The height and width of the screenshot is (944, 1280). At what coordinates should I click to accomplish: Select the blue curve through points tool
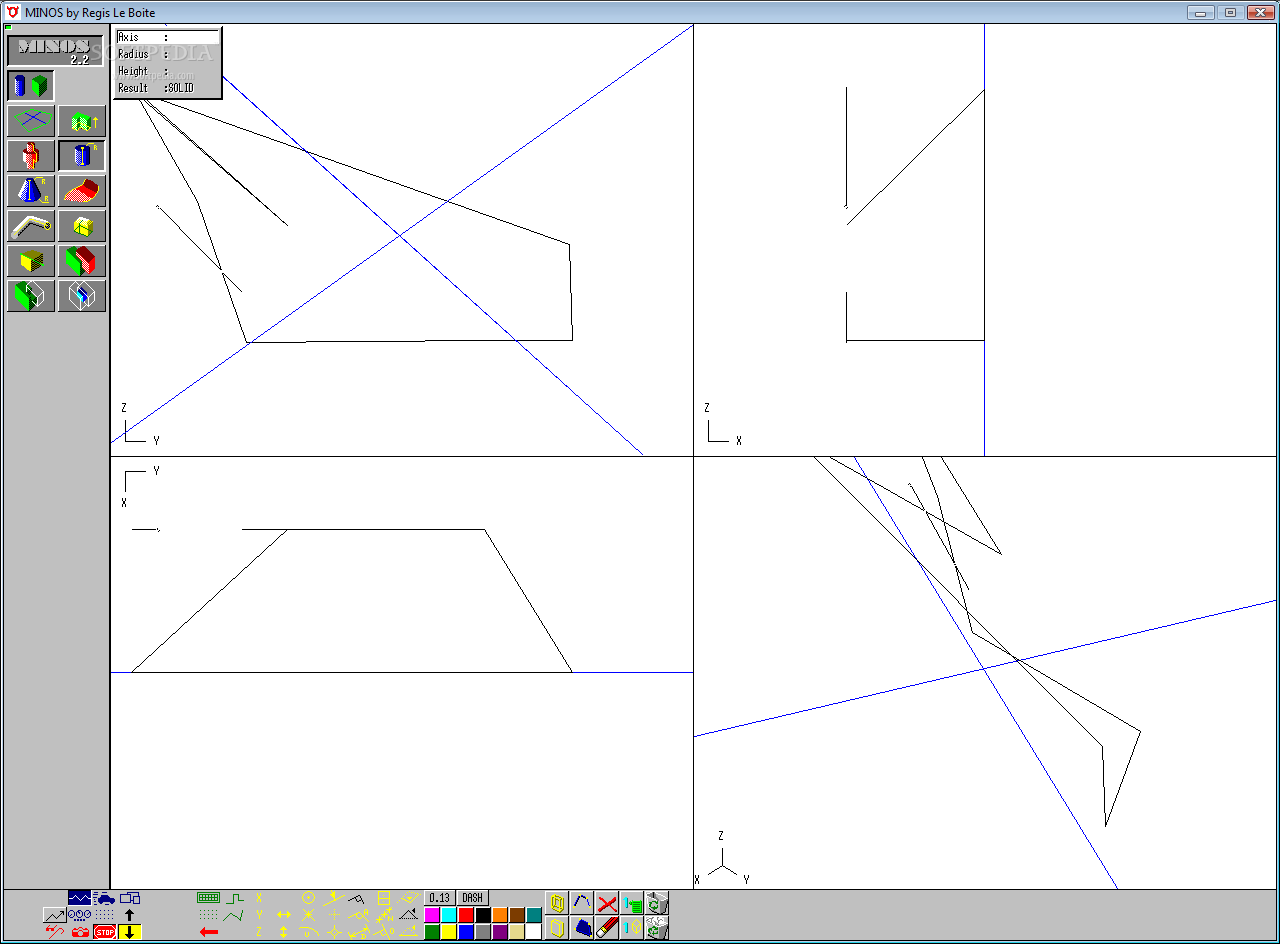pyautogui.click(x=582, y=903)
